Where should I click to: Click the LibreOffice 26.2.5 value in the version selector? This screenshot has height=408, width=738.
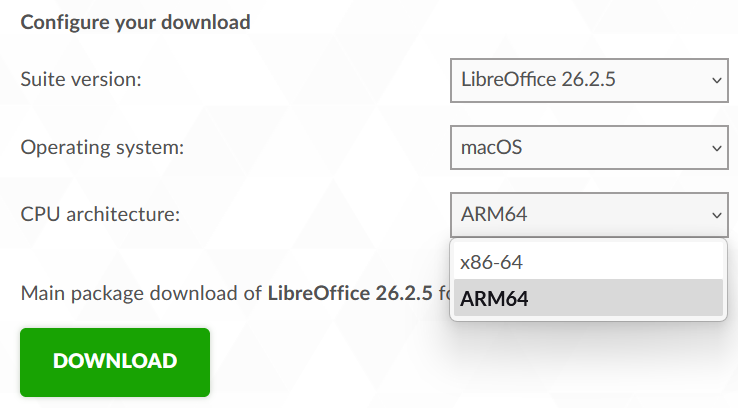tap(538, 79)
